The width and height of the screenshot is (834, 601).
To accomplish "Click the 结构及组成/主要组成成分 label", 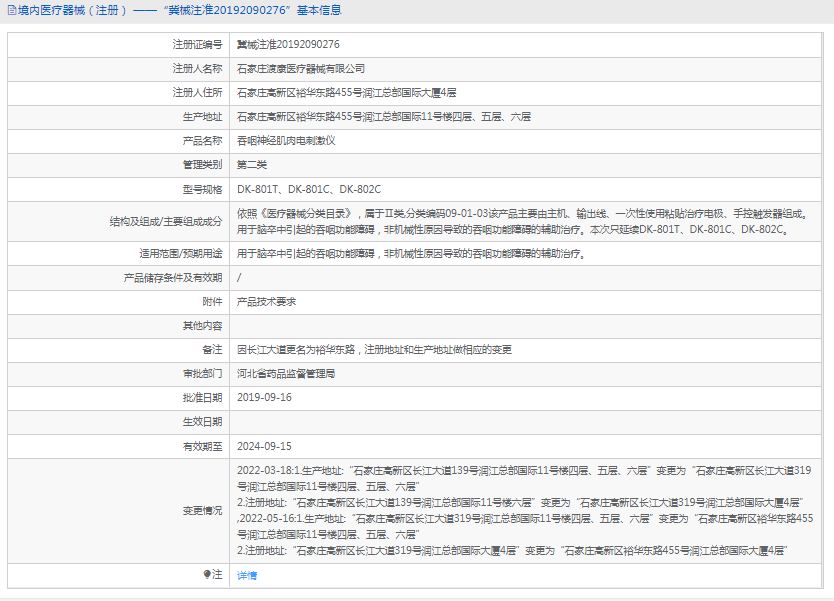I will coord(166,221).
